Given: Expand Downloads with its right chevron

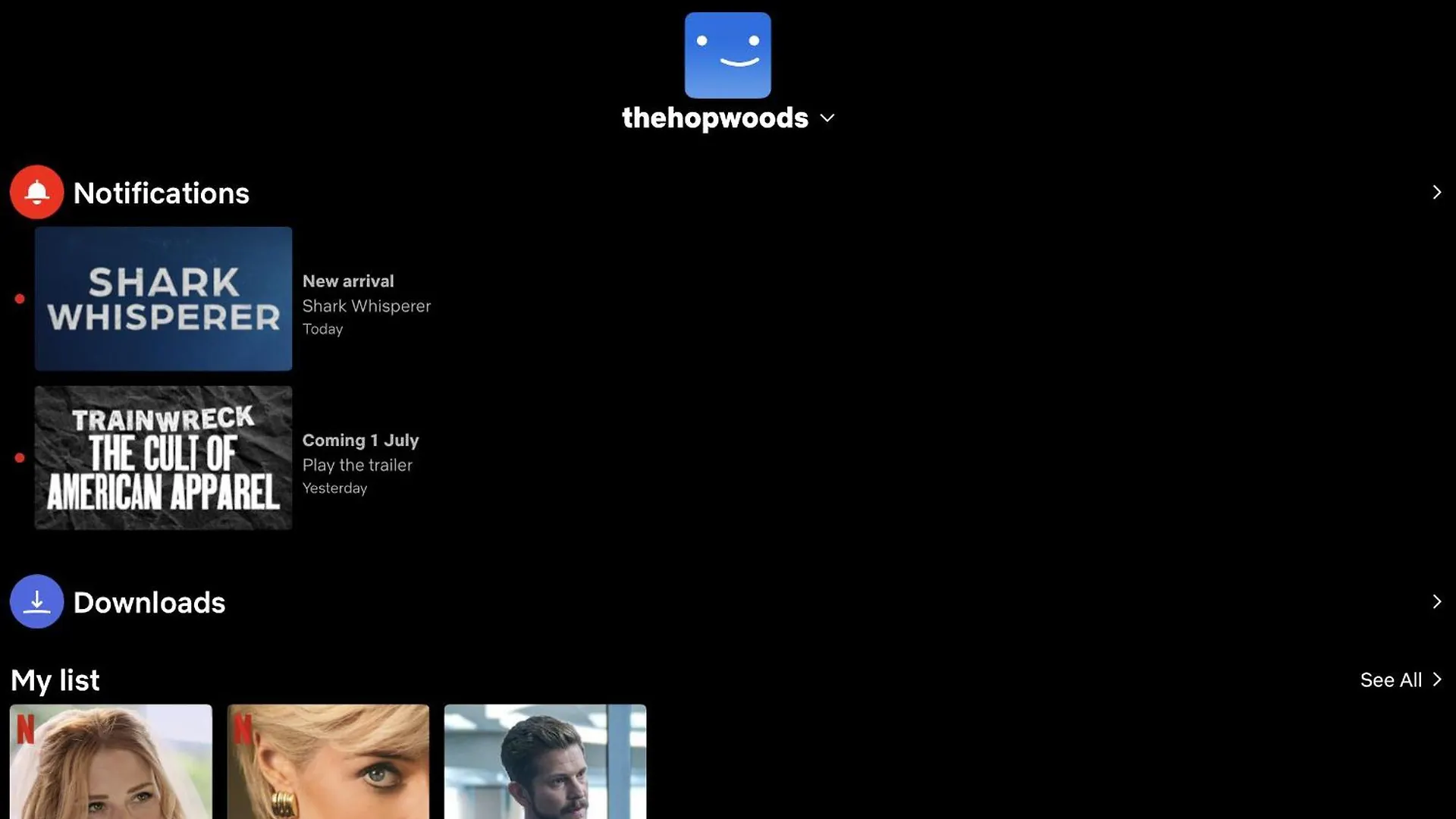Looking at the screenshot, I should 1436,601.
